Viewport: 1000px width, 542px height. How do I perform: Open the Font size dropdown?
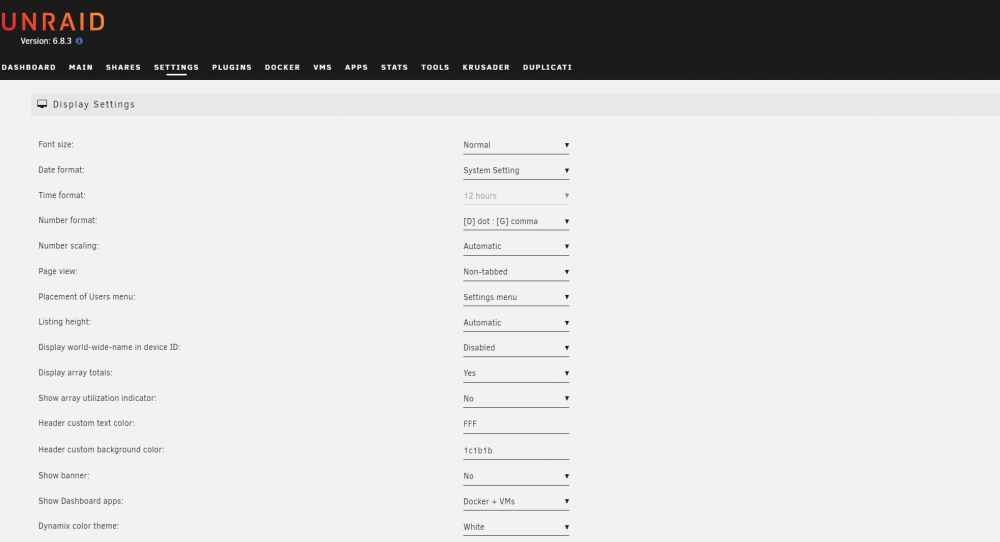516,145
